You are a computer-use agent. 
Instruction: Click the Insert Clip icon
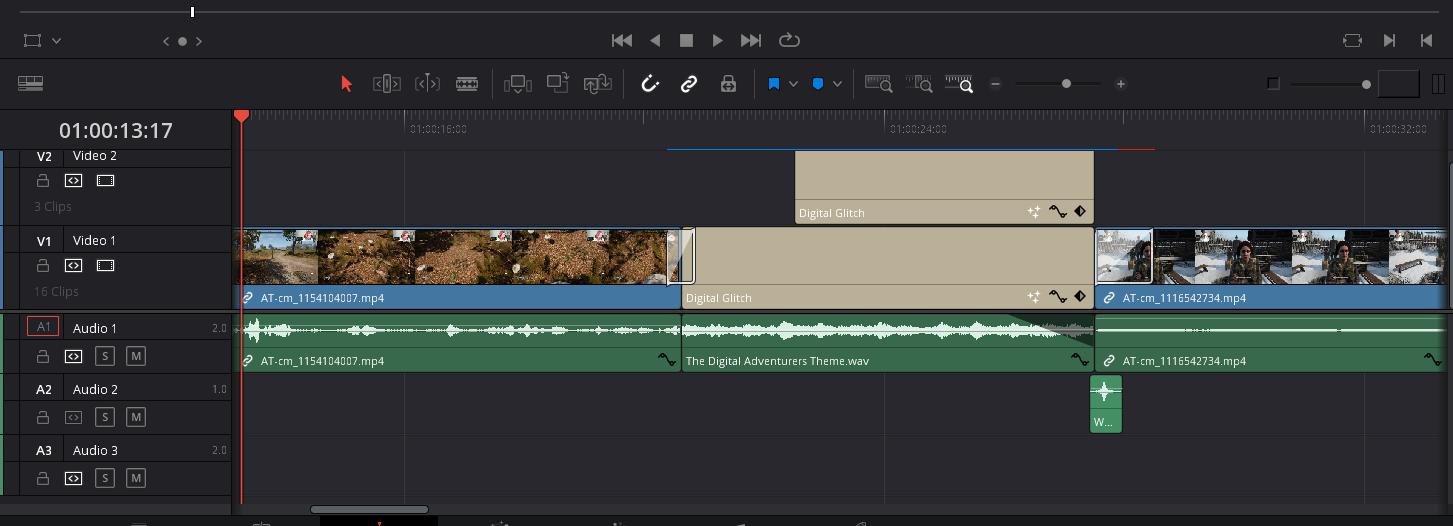518,84
